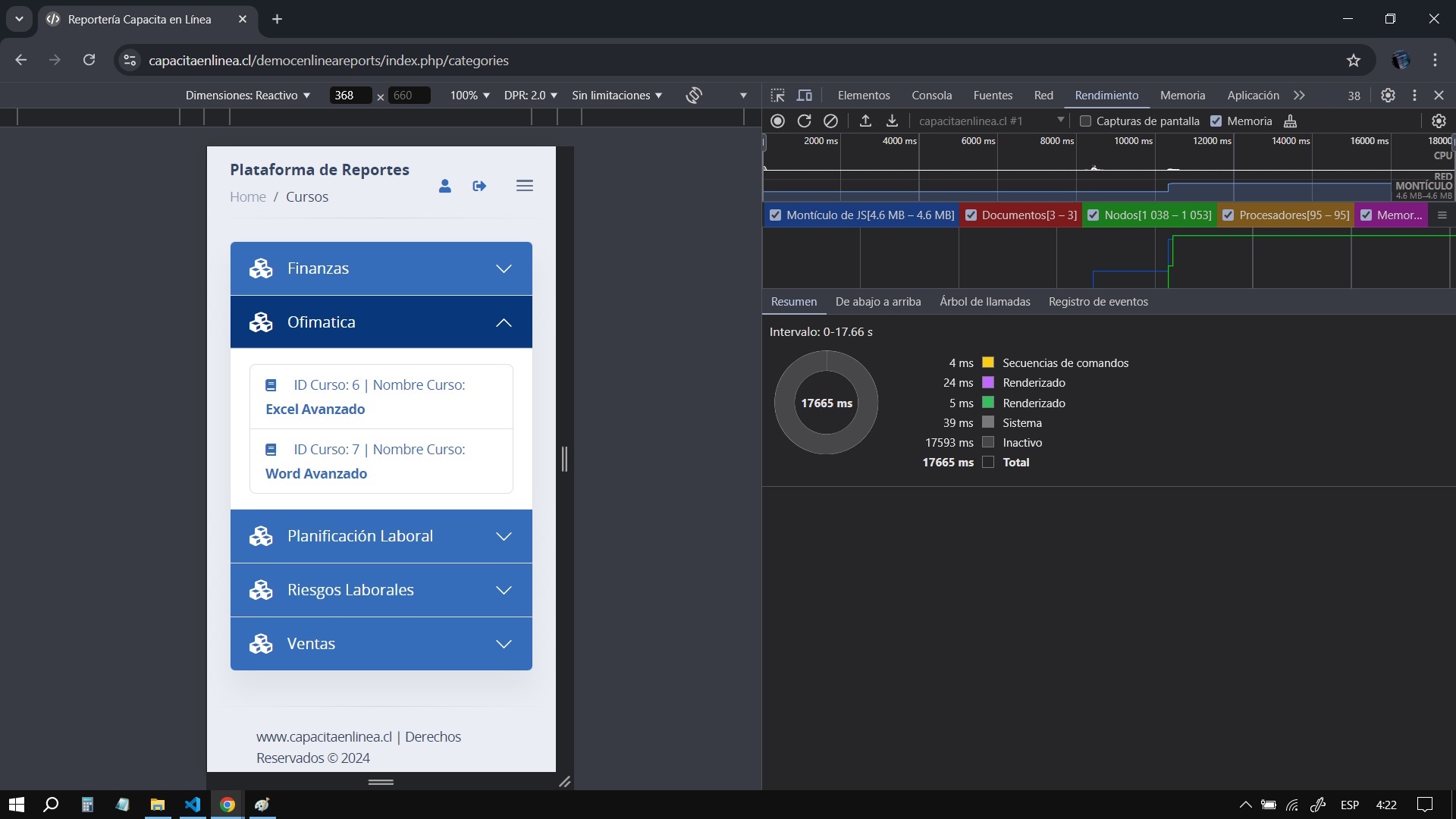View site information icon in address bar
Viewport: 1456px width, 819px height.
tap(130, 60)
